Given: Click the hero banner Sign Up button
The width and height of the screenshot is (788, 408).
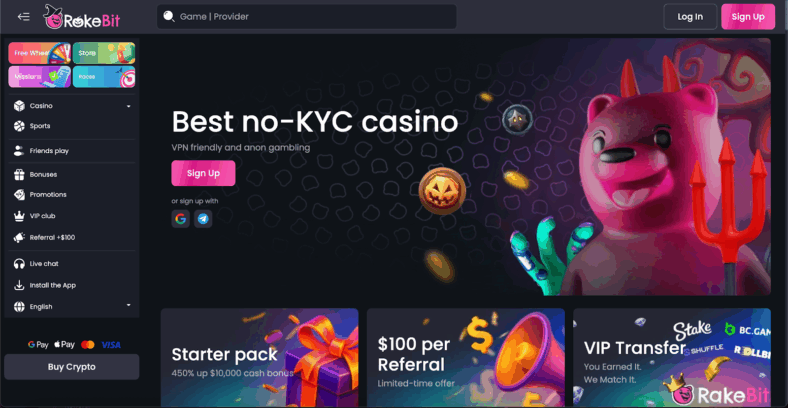Looking at the screenshot, I should click(x=203, y=173).
